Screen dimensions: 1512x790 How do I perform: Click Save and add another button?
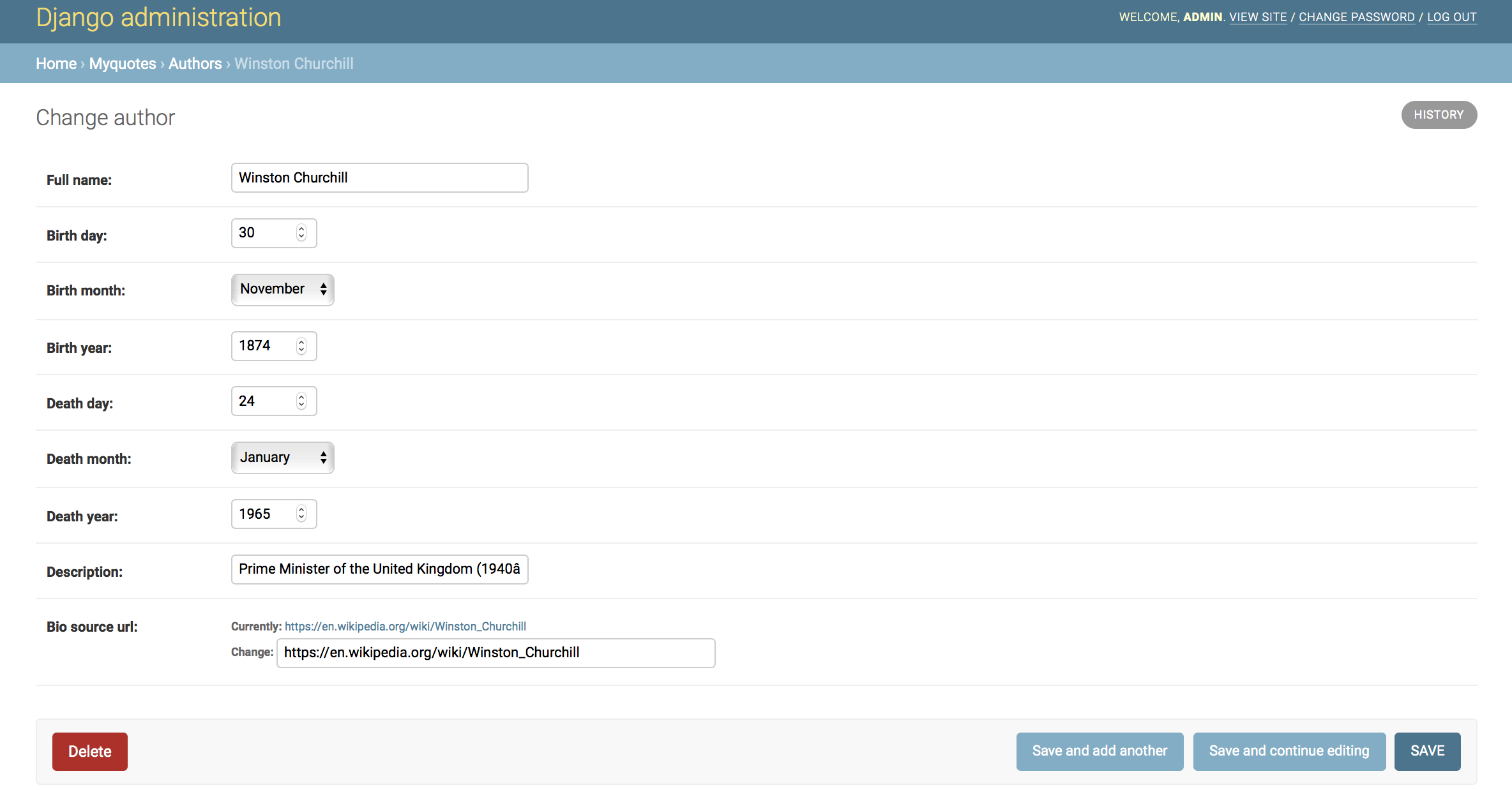(1099, 751)
